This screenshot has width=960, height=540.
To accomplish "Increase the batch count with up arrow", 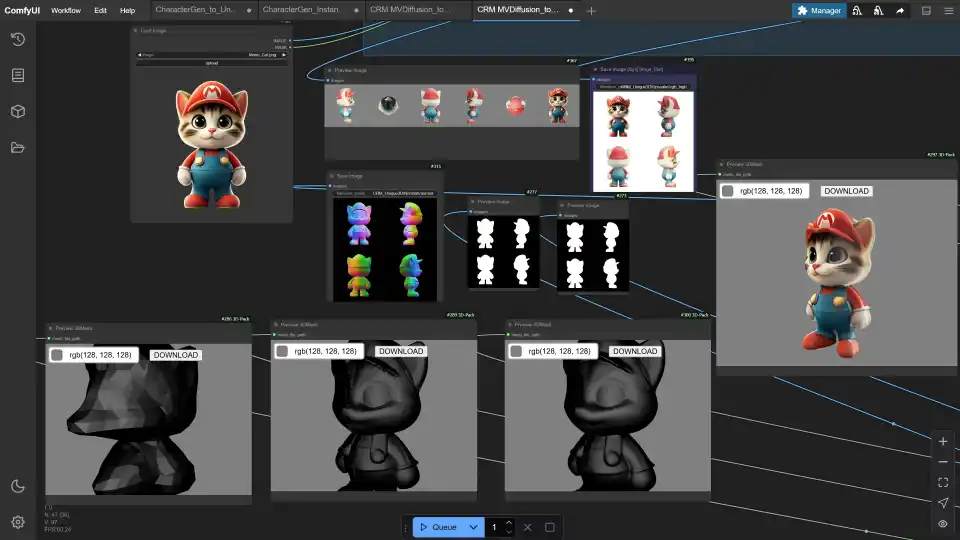I will [509, 523].
